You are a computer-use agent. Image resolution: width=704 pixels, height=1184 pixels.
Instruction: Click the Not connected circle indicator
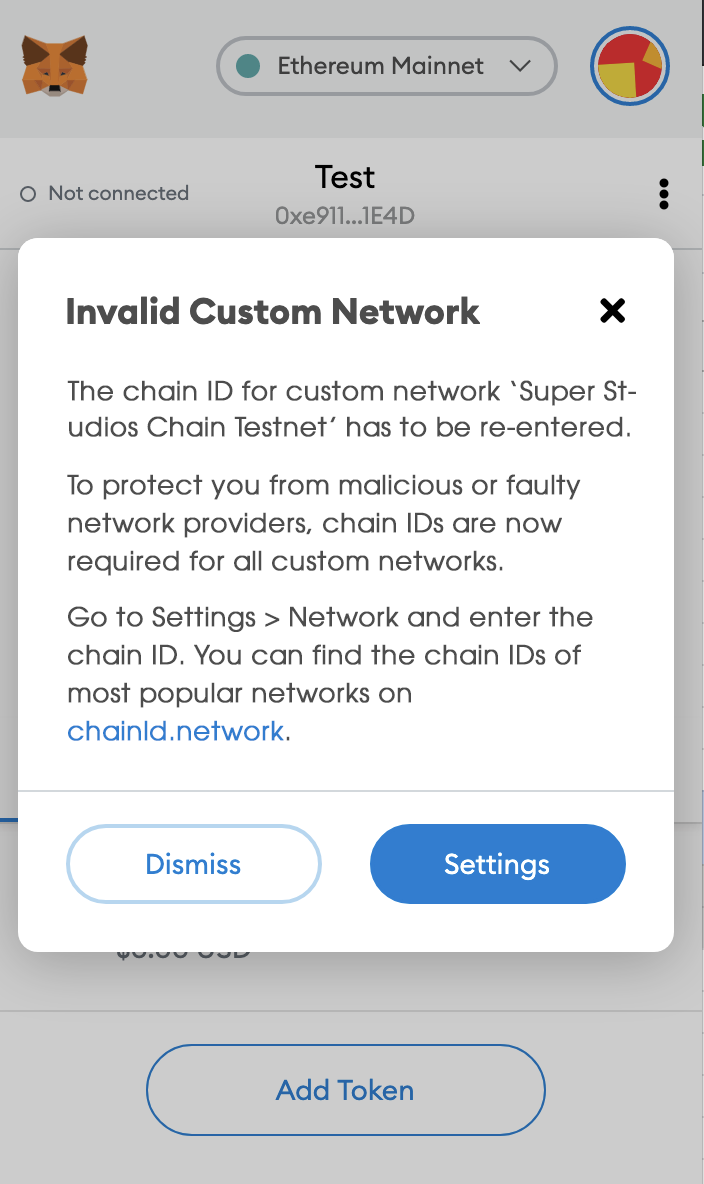[28, 194]
